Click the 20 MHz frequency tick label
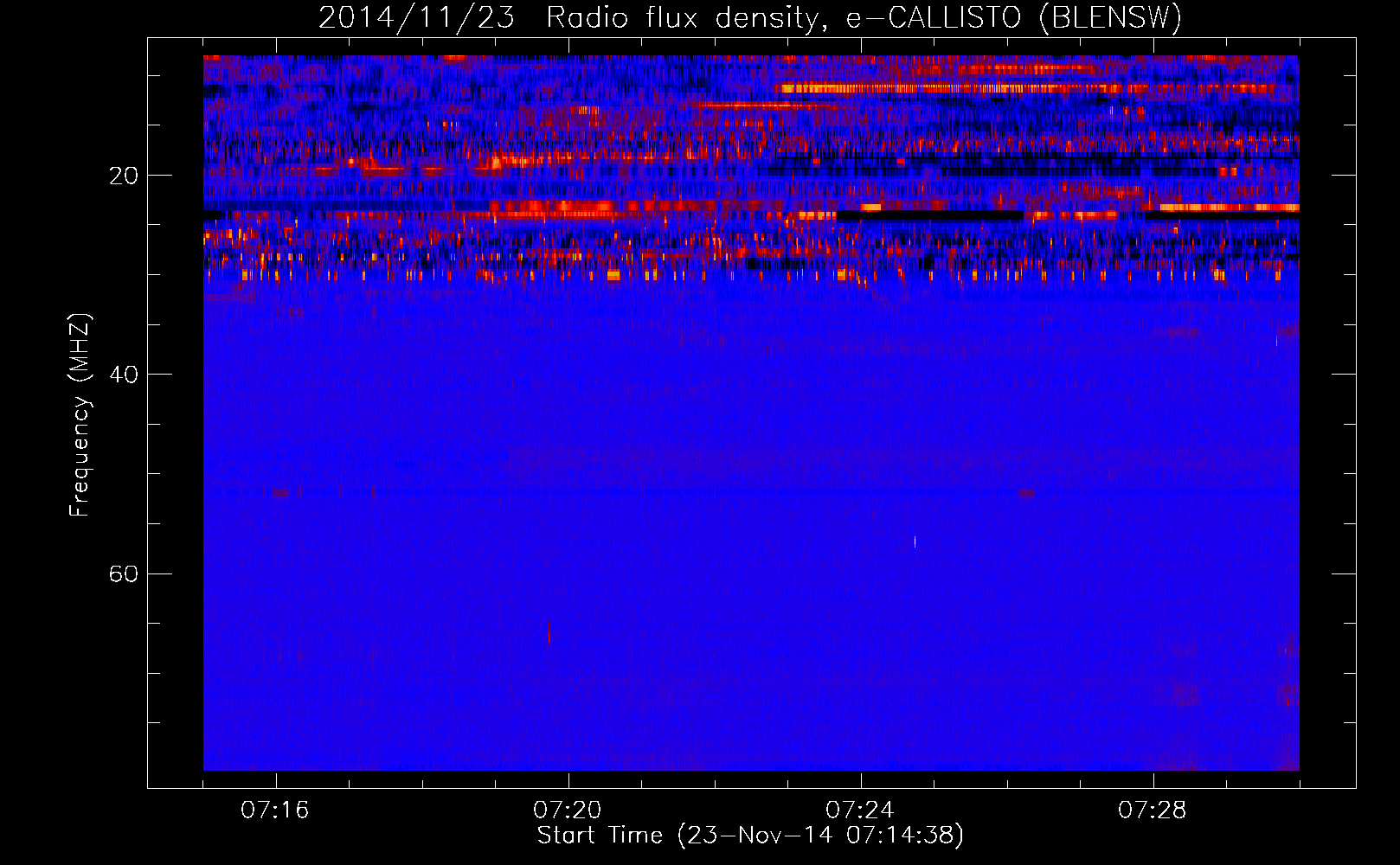The image size is (1400, 865). [x=123, y=176]
